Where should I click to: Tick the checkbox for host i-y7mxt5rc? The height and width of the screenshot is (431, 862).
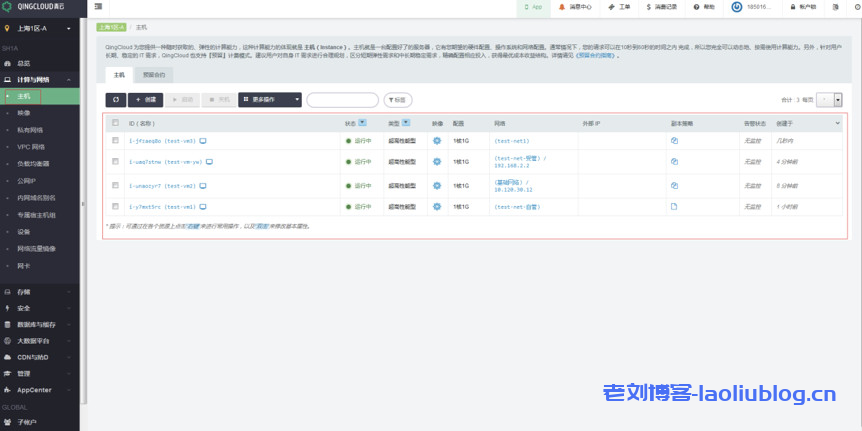(116, 207)
